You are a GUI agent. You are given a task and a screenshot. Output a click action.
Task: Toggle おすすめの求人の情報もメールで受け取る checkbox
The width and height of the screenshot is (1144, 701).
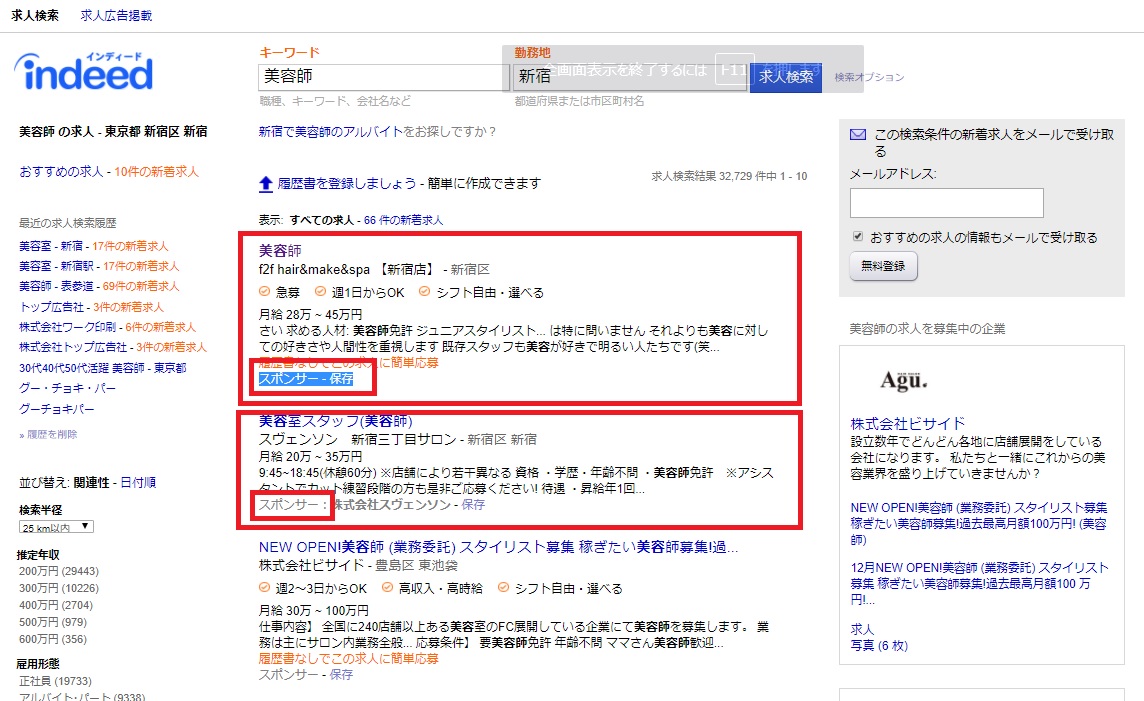click(x=858, y=236)
